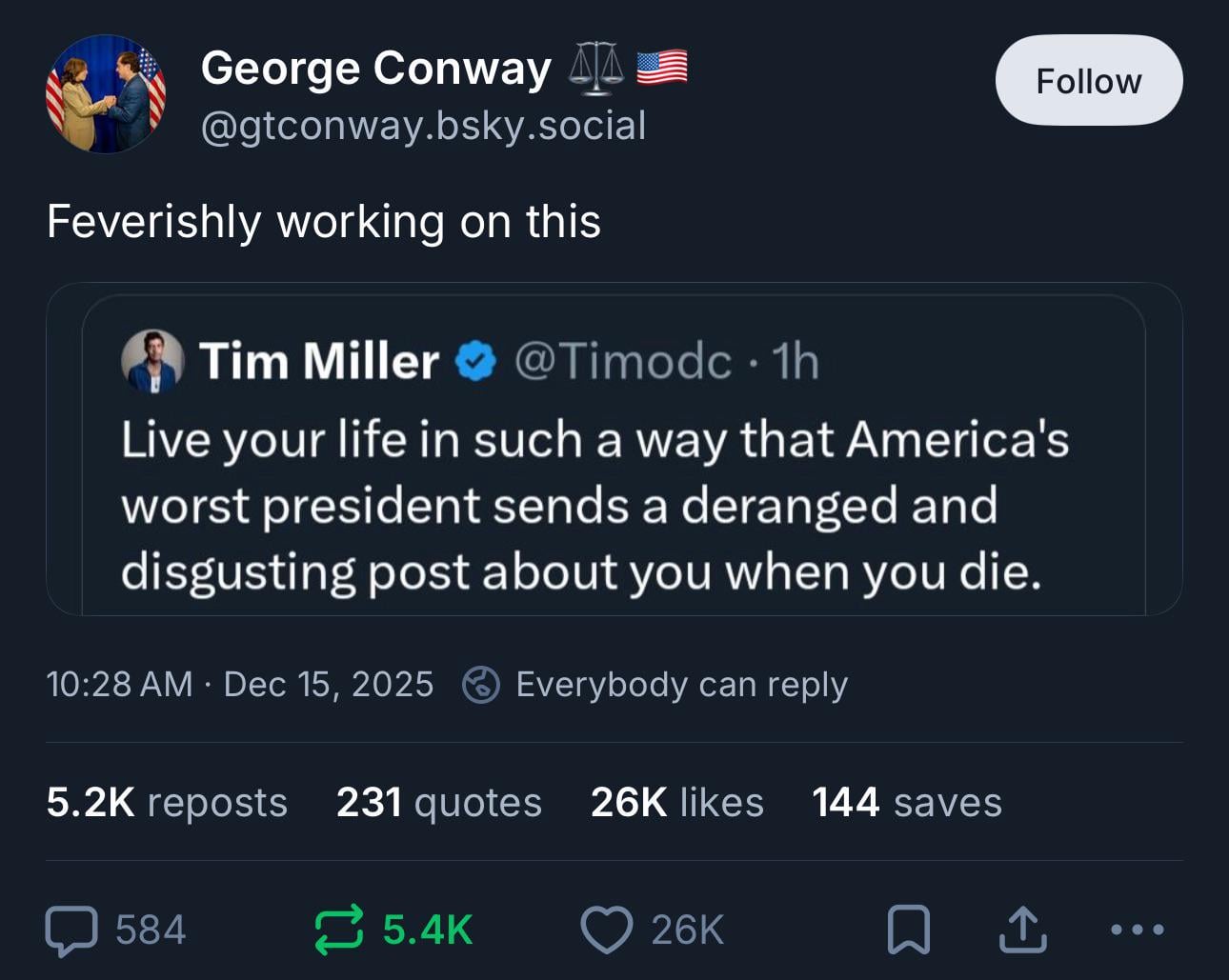
Task: Like the post with heart icon
Action: tap(607, 930)
